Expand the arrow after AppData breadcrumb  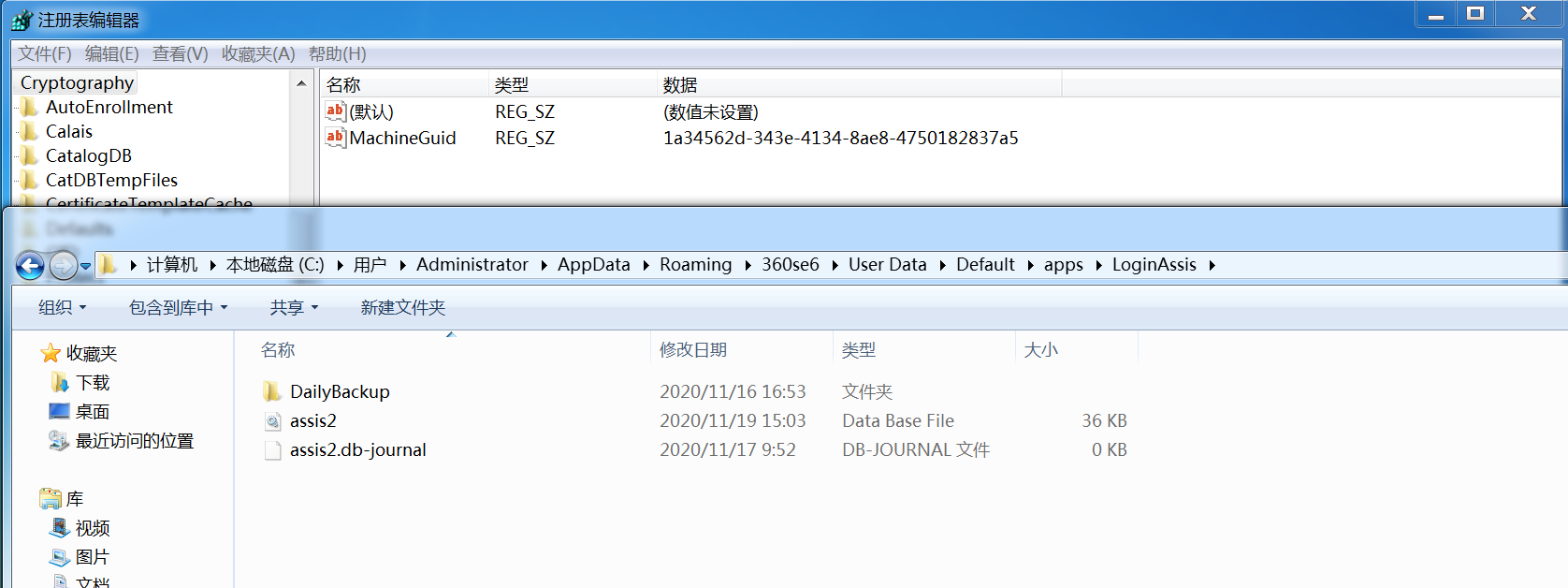coord(645,265)
